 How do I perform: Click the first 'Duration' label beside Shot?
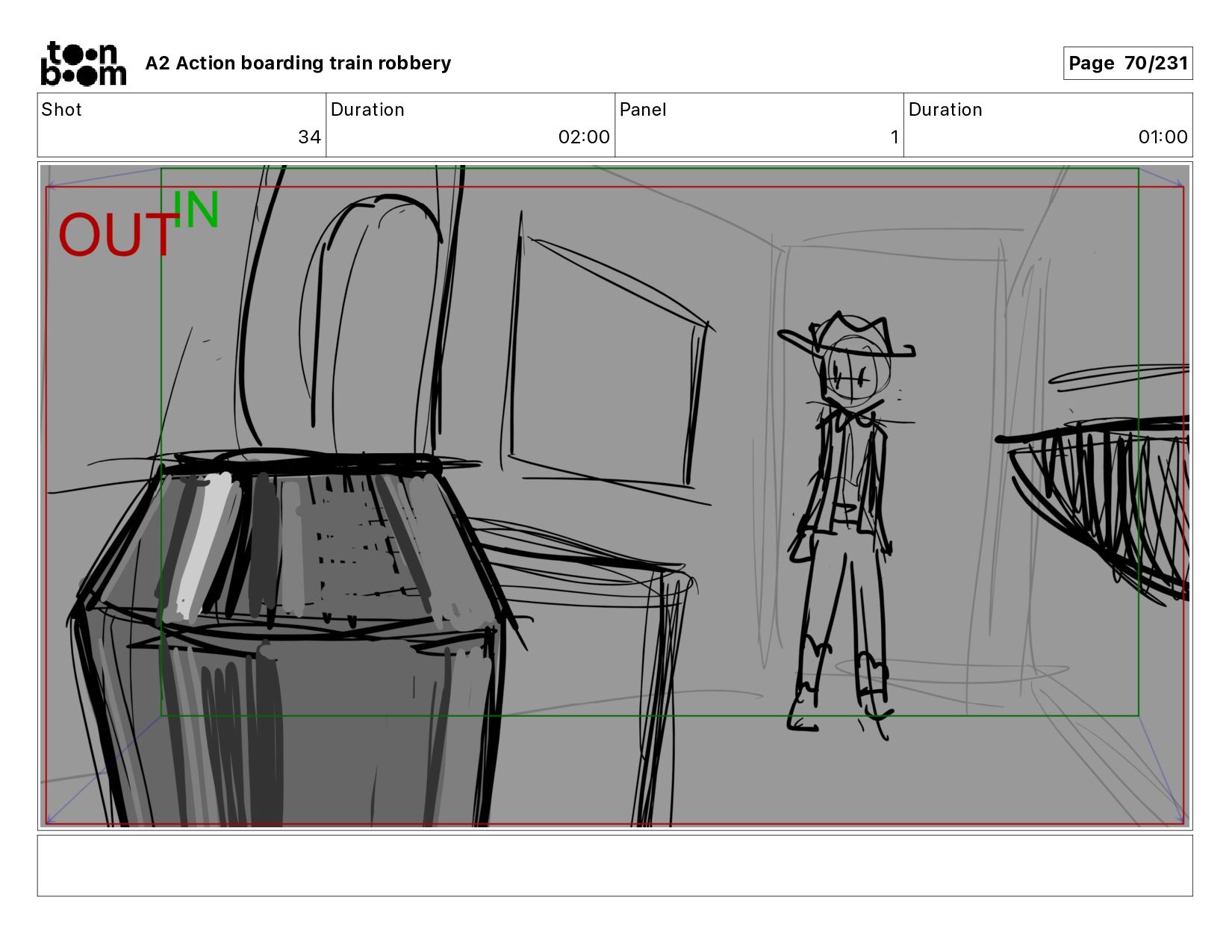click(x=367, y=110)
